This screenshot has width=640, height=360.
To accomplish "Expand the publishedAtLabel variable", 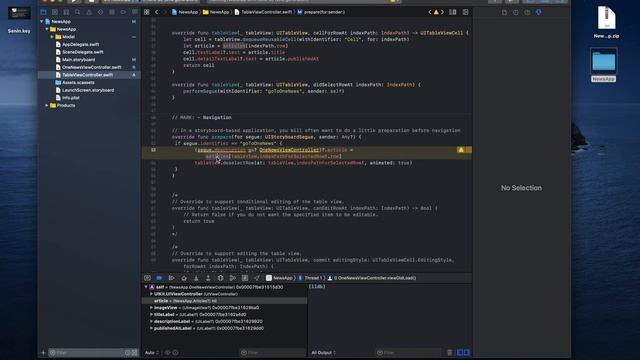I will (151, 328).
